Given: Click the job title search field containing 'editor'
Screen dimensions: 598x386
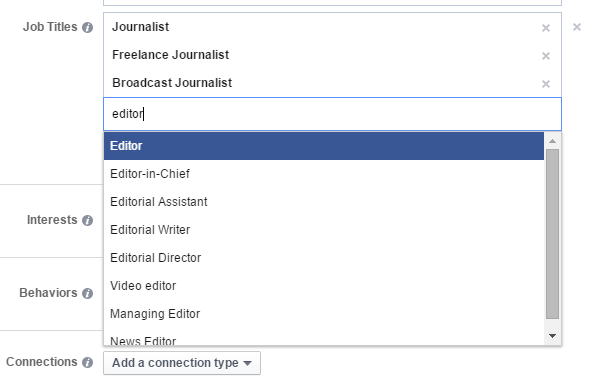Looking at the screenshot, I should (332, 114).
